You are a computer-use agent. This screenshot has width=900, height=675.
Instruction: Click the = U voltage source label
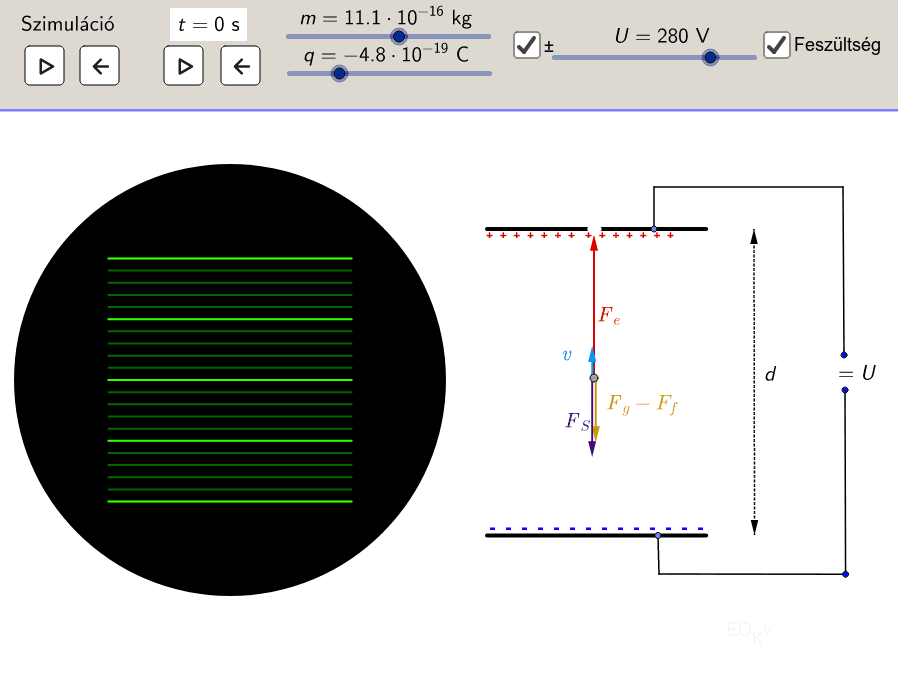tap(858, 373)
